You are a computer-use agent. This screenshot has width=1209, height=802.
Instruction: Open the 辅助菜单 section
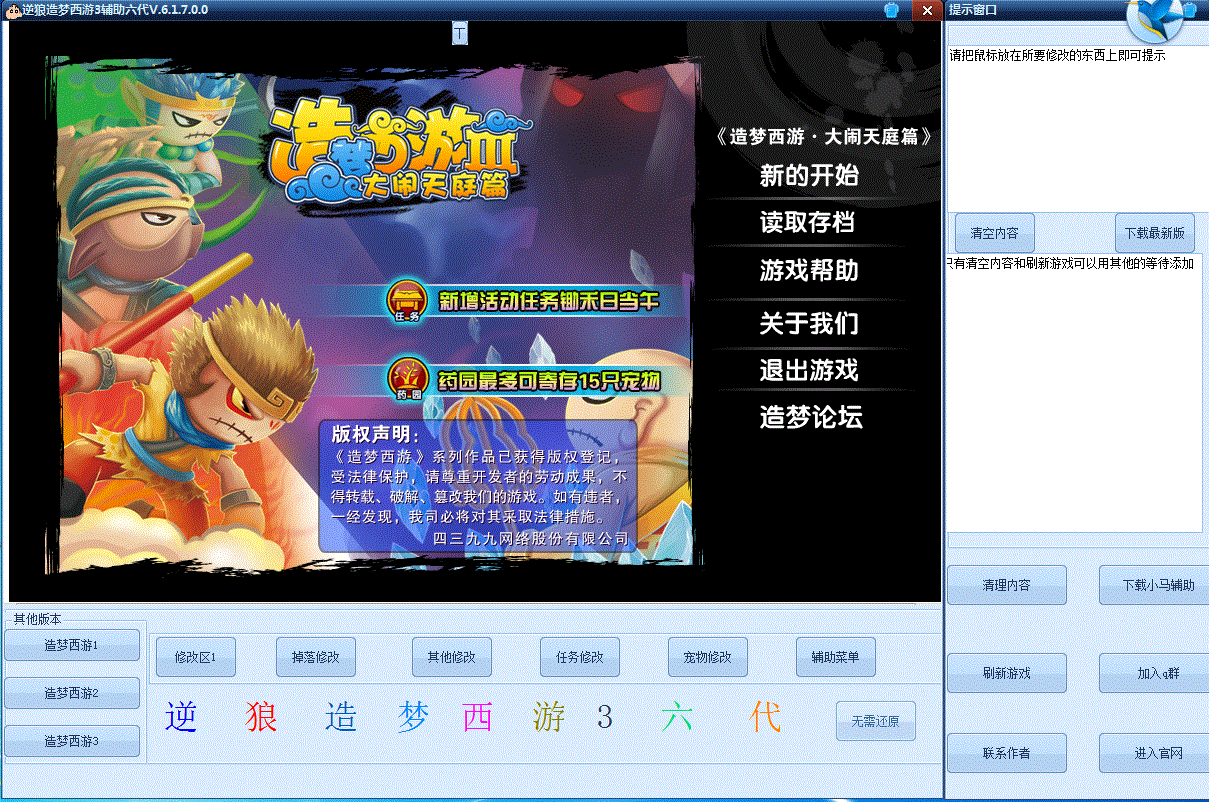(x=836, y=657)
